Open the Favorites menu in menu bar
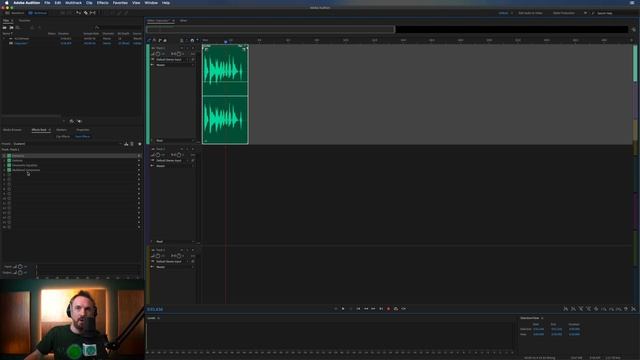Image resolution: width=640 pixels, height=360 pixels. [x=120, y=3]
